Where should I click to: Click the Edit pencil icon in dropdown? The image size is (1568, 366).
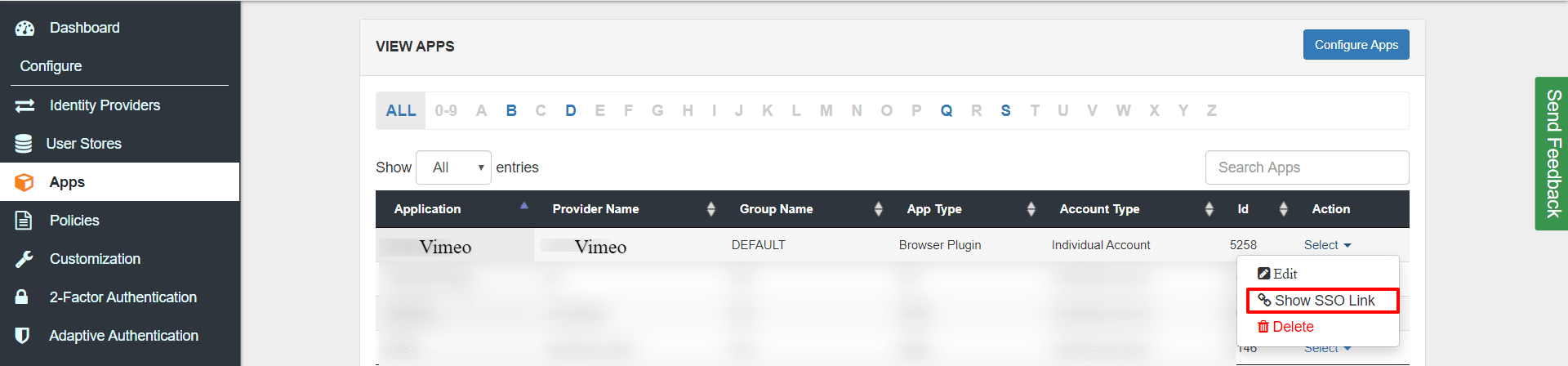coord(1263,274)
